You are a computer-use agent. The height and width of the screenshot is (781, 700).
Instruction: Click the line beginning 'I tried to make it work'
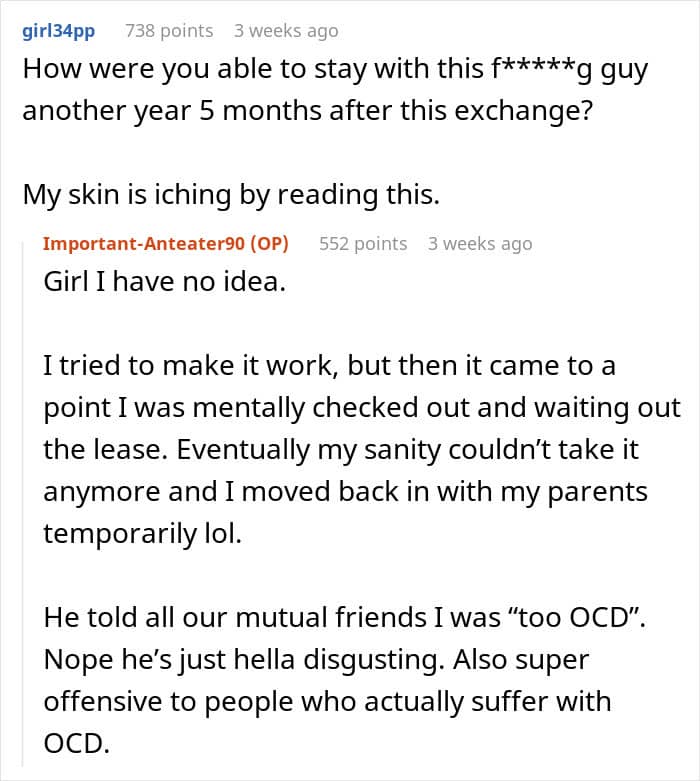[329, 366]
